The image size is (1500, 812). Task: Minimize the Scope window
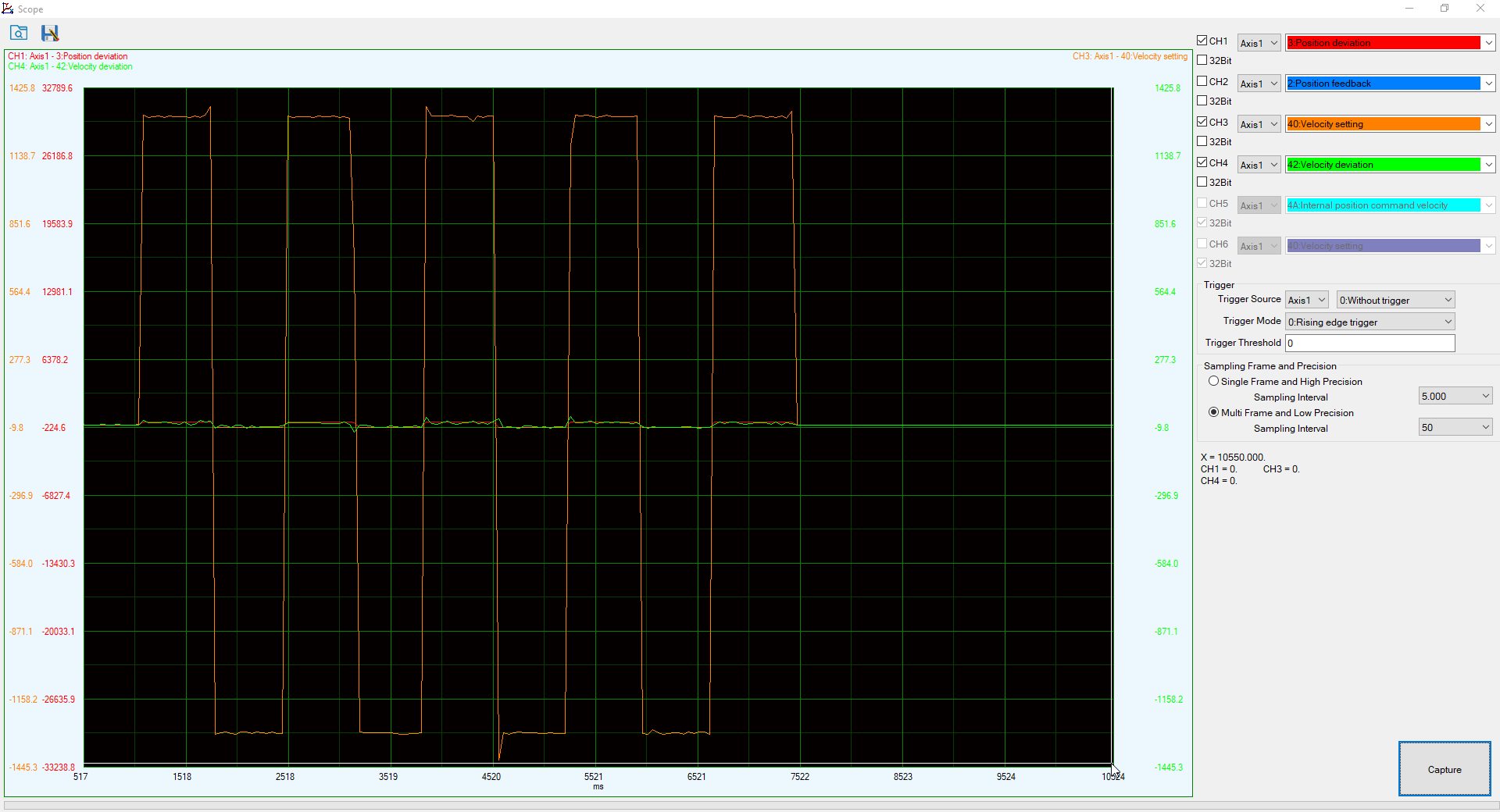coord(1409,9)
